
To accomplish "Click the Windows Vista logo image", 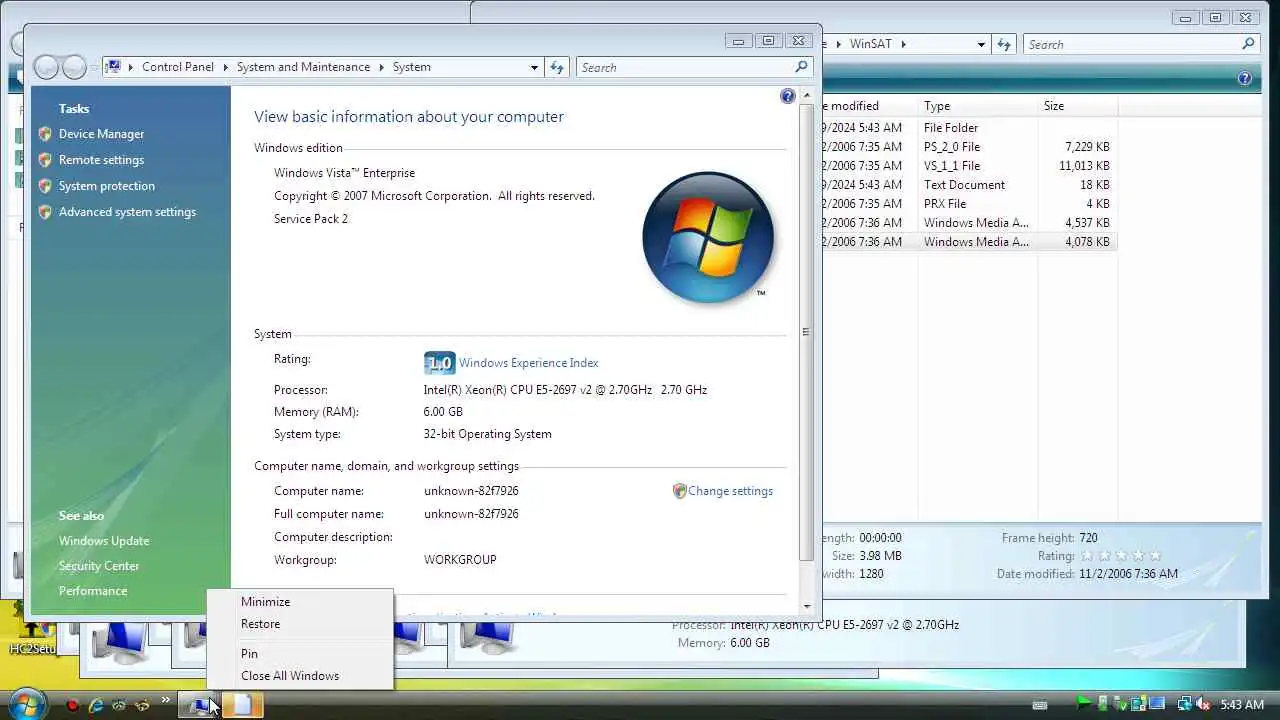I will click(708, 238).
